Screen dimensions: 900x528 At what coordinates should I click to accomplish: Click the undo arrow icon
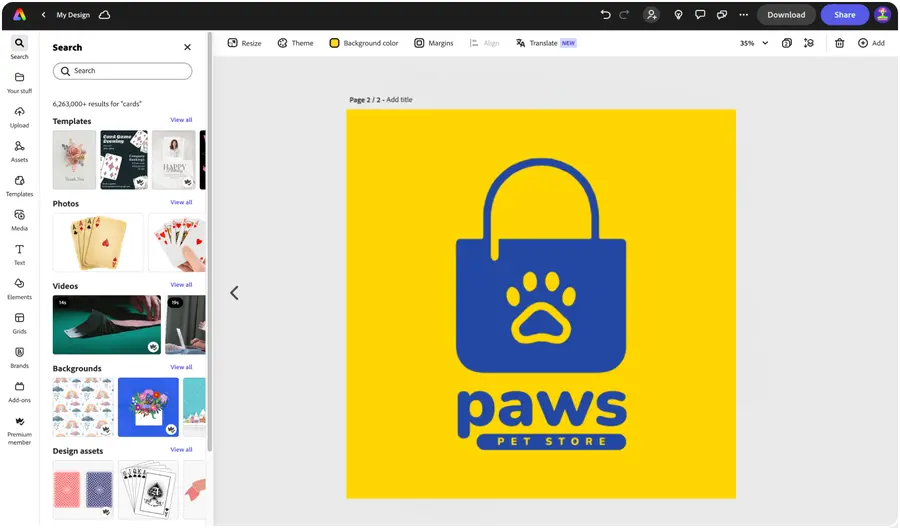[x=605, y=15]
